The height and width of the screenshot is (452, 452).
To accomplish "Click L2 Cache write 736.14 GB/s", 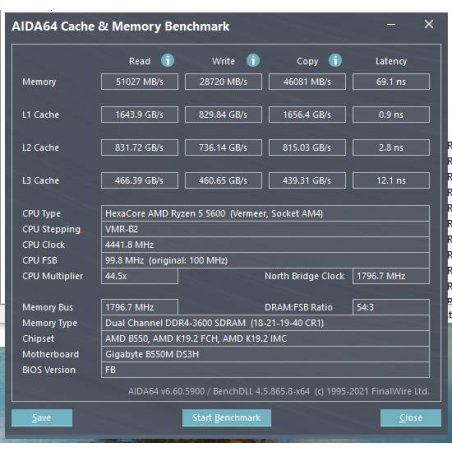I will pos(223,148).
